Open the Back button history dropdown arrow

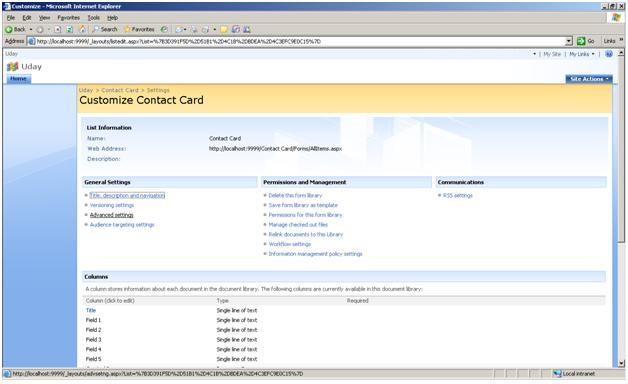[31, 29]
